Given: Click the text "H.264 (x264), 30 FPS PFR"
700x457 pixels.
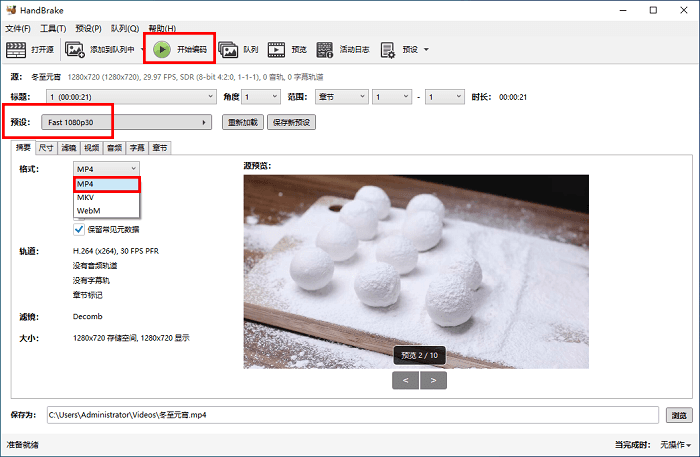Looking at the screenshot, I should pos(116,251).
